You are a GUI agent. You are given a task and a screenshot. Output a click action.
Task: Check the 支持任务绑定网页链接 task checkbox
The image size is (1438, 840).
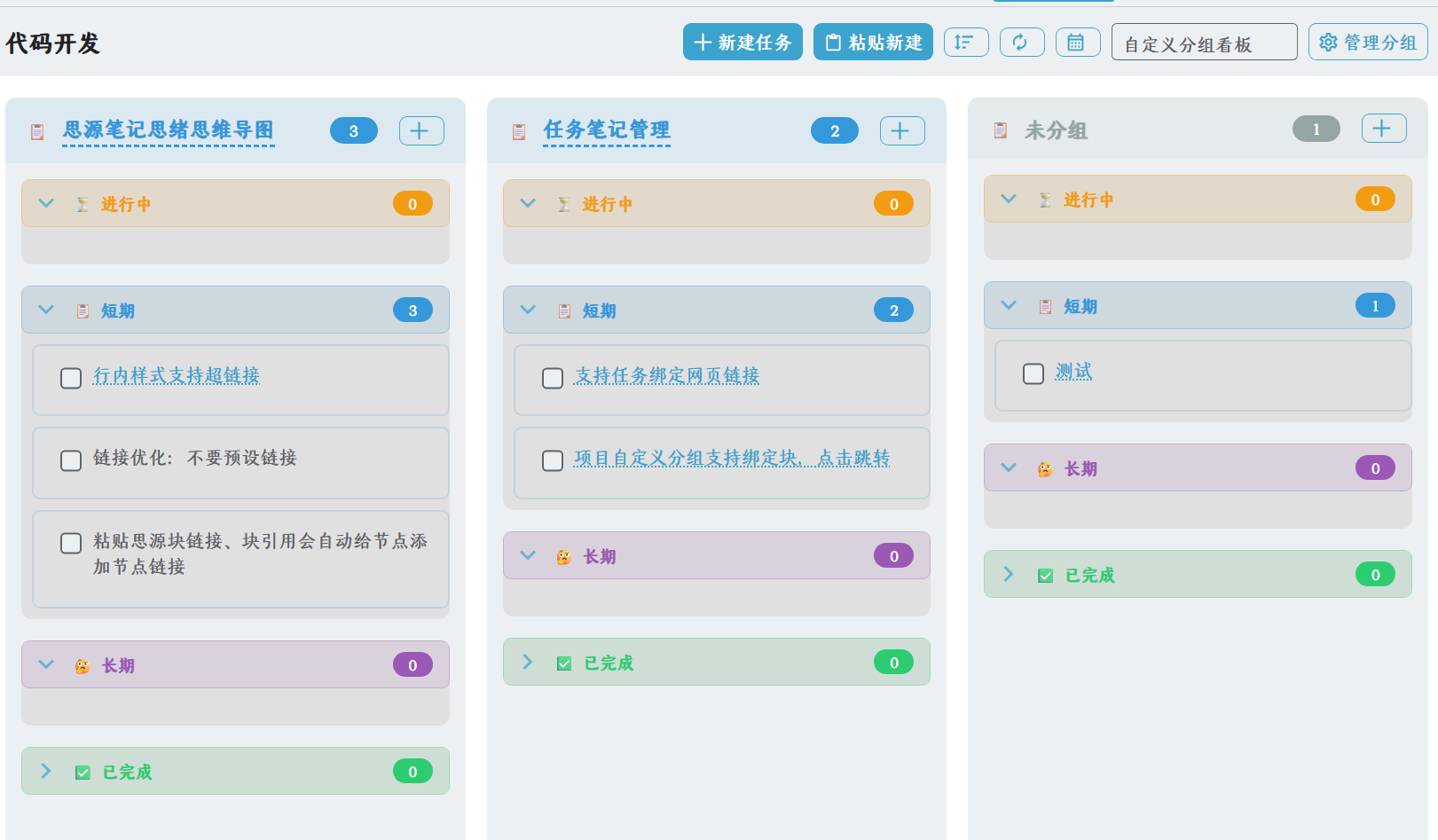(553, 379)
